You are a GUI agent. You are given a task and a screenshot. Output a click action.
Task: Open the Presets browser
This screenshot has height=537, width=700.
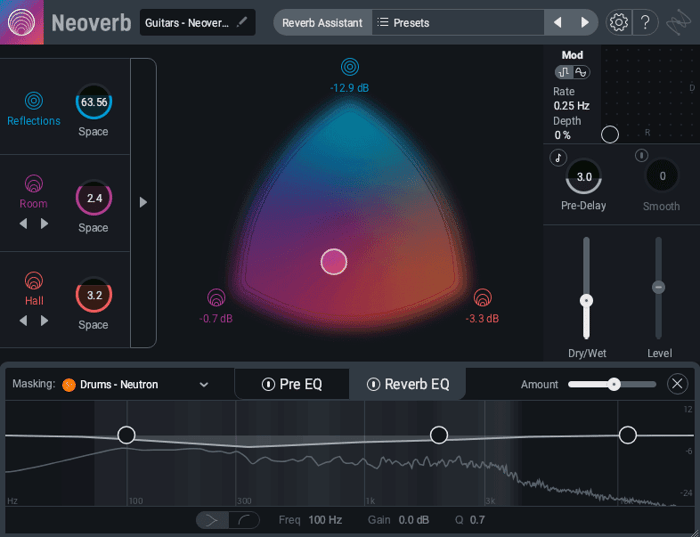458,22
